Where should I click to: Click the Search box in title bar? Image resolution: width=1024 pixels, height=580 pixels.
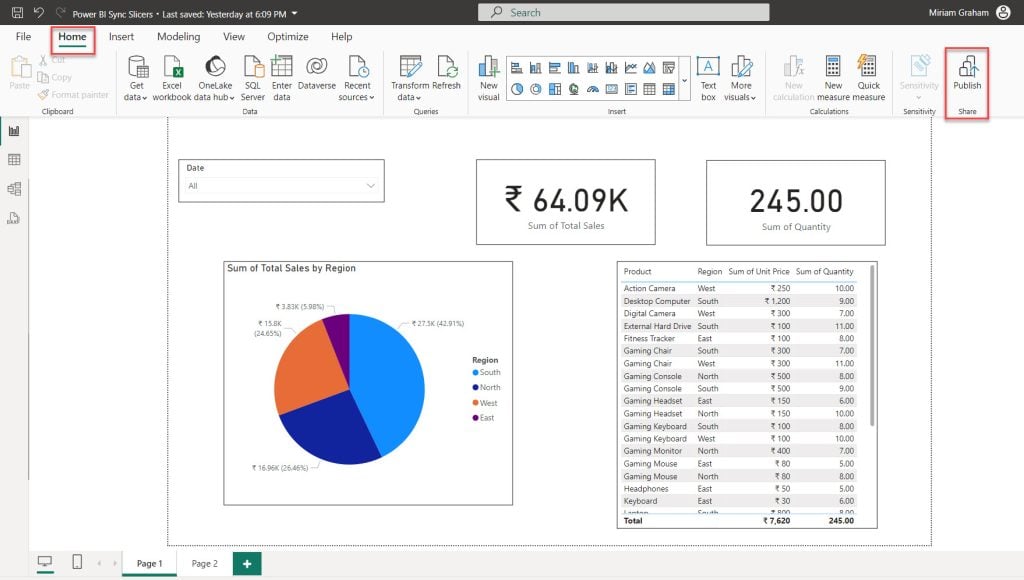pyautogui.click(x=624, y=12)
